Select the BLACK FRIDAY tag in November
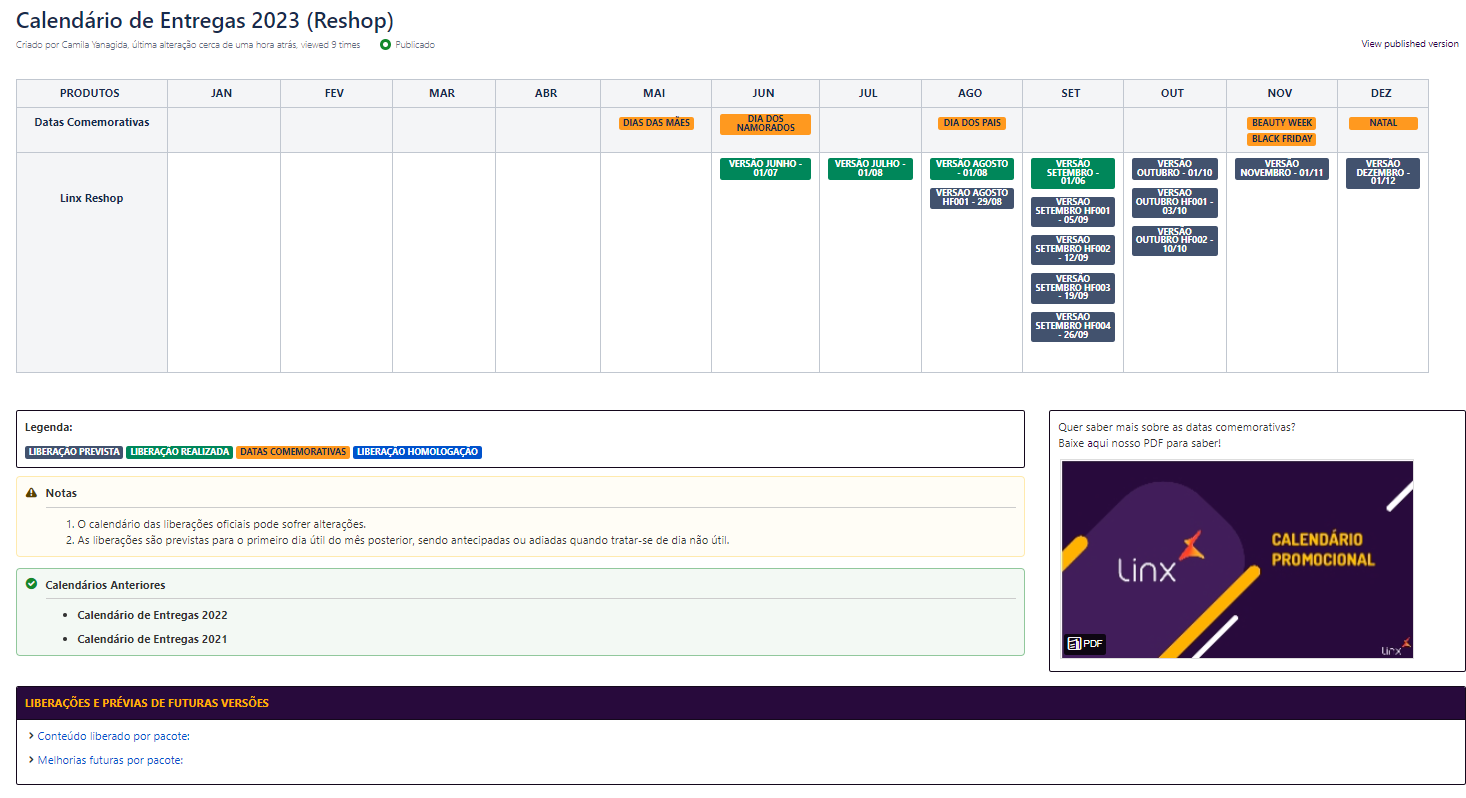The width and height of the screenshot is (1466, 798). pyautogui.click(x=1282, y=139)
